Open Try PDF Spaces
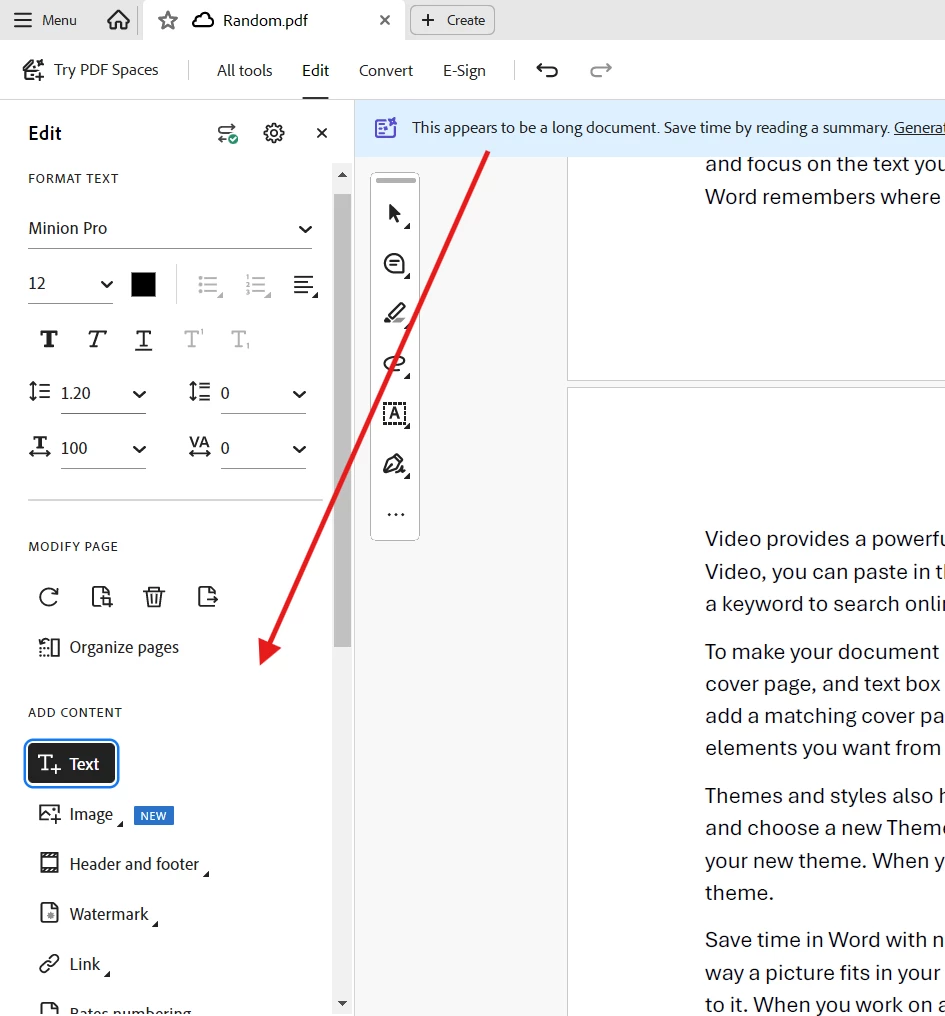 point(90,70)
